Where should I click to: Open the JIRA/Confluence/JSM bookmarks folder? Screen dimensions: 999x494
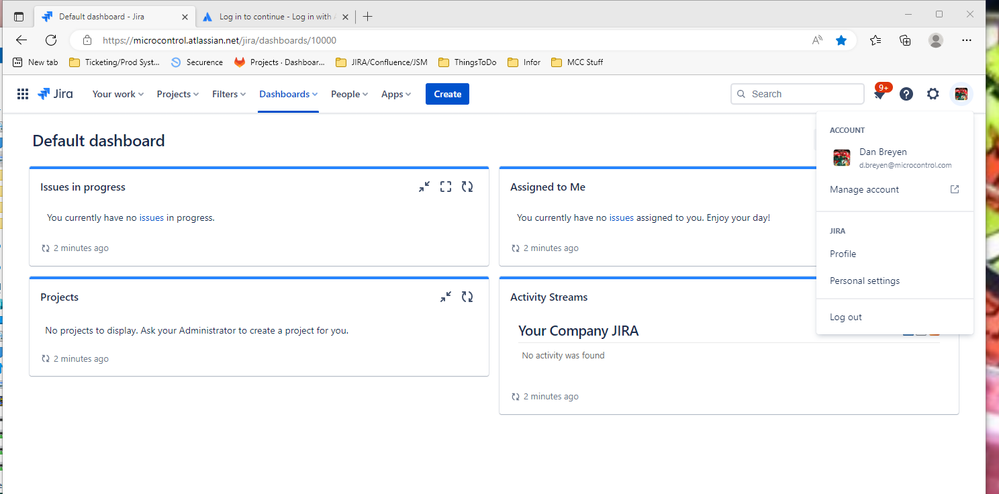(x=382, y=62)
